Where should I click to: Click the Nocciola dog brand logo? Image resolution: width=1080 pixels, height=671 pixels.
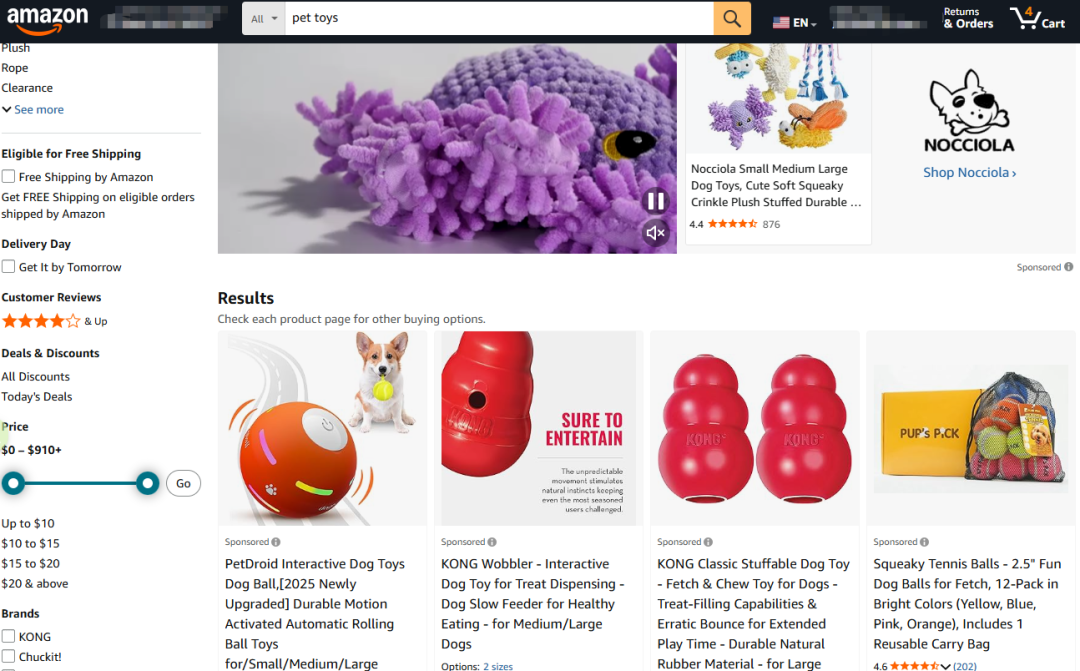point(969,111)
